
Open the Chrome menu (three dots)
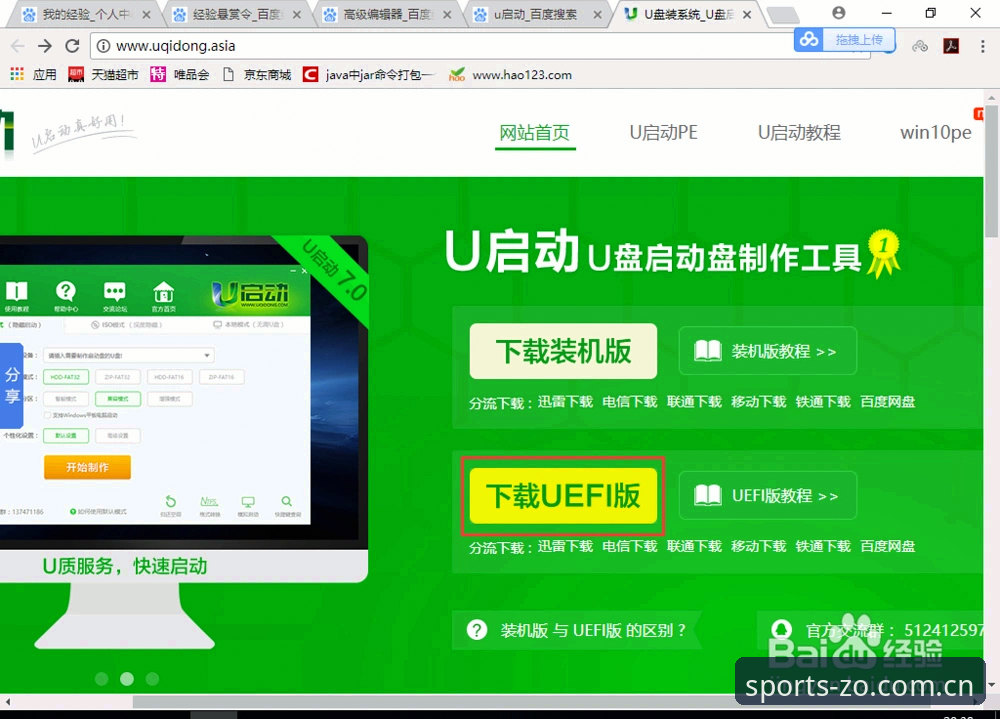click(982, 46)
